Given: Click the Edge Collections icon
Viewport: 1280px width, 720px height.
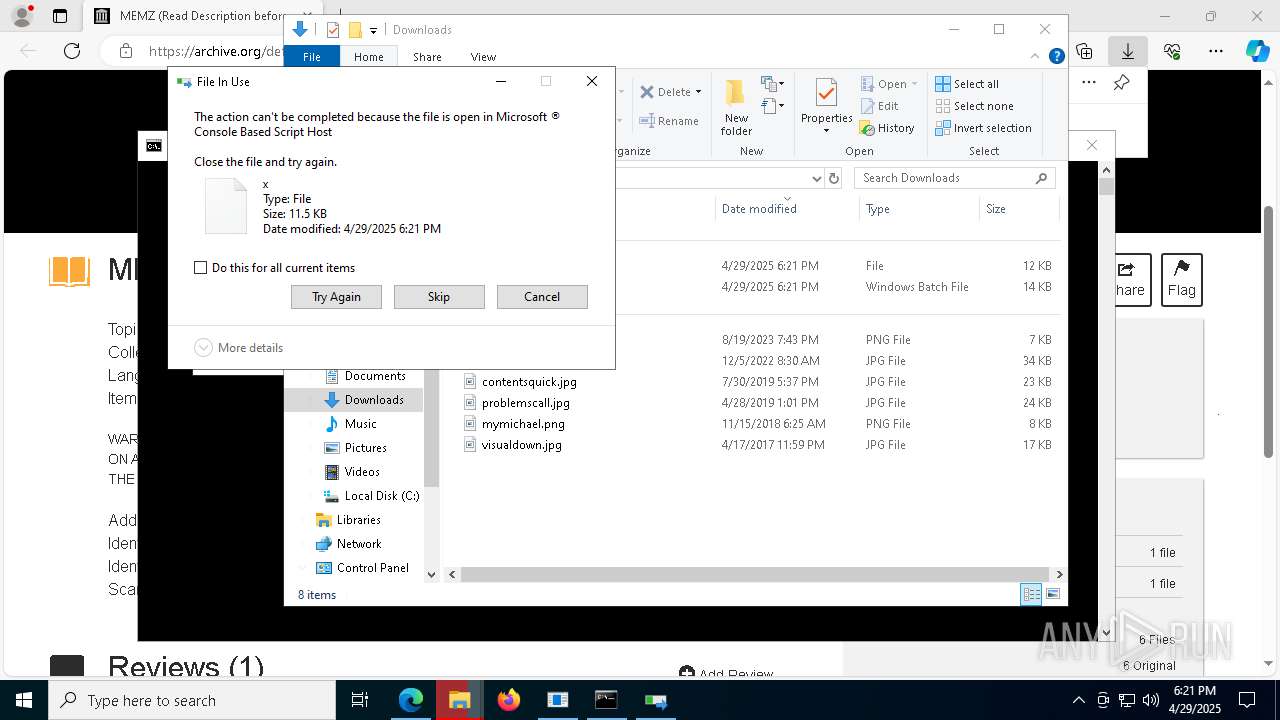Looking at the screenshot, I should point(1084,51).
